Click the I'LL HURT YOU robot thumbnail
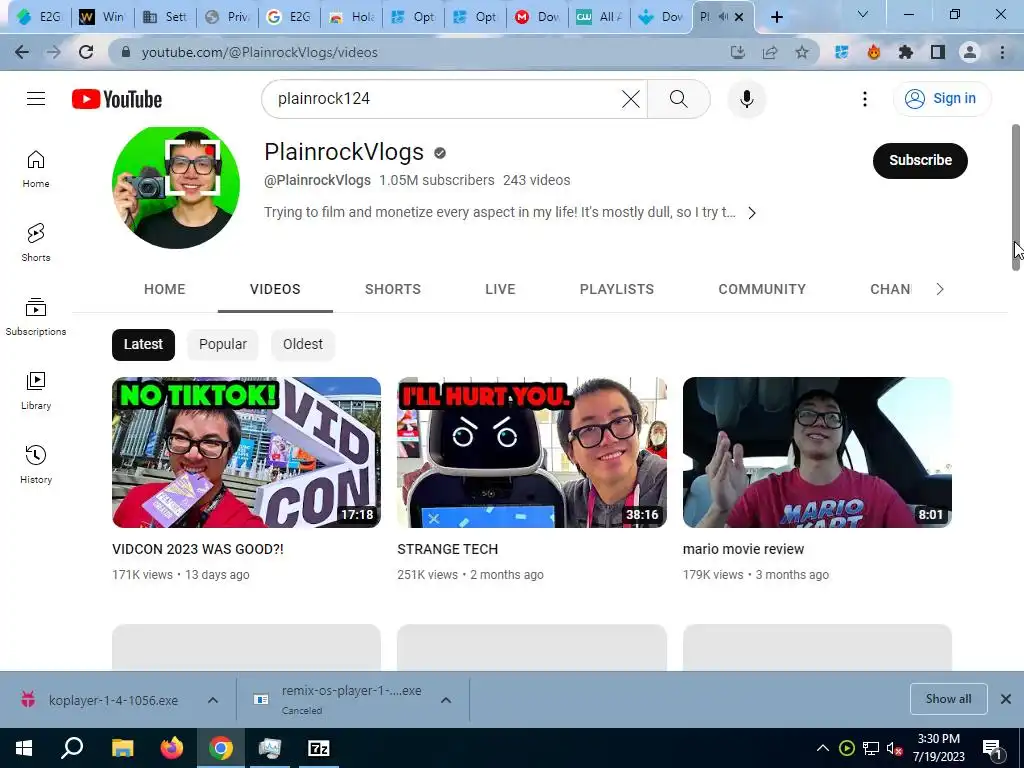The height and width of the screenshot is (768, 1024). tap(532, 452)
